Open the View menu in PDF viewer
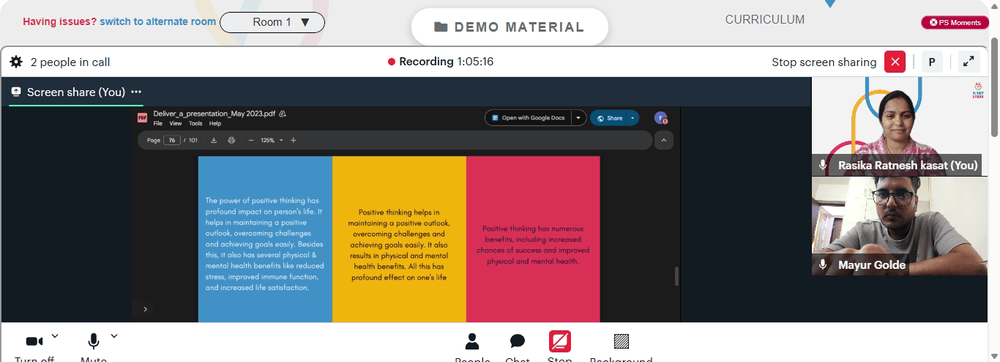This screenshot has width=1000, height=362. click(x=175, y=124)
